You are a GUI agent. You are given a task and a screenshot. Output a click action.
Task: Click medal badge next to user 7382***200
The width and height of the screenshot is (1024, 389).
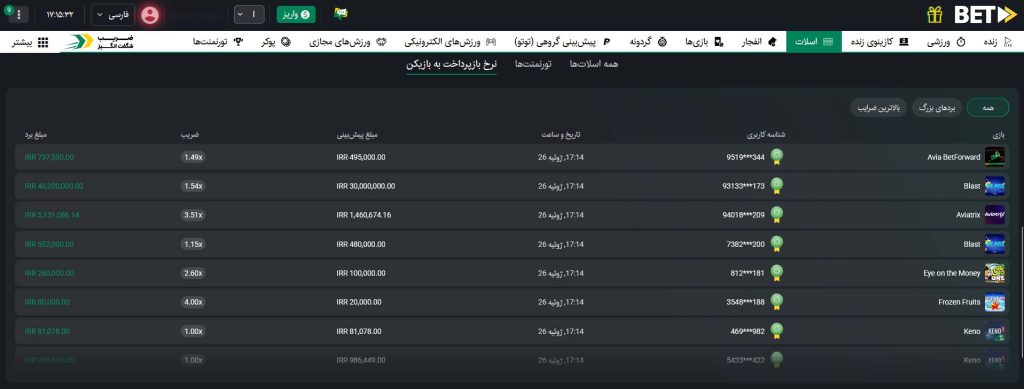point(776,244)
